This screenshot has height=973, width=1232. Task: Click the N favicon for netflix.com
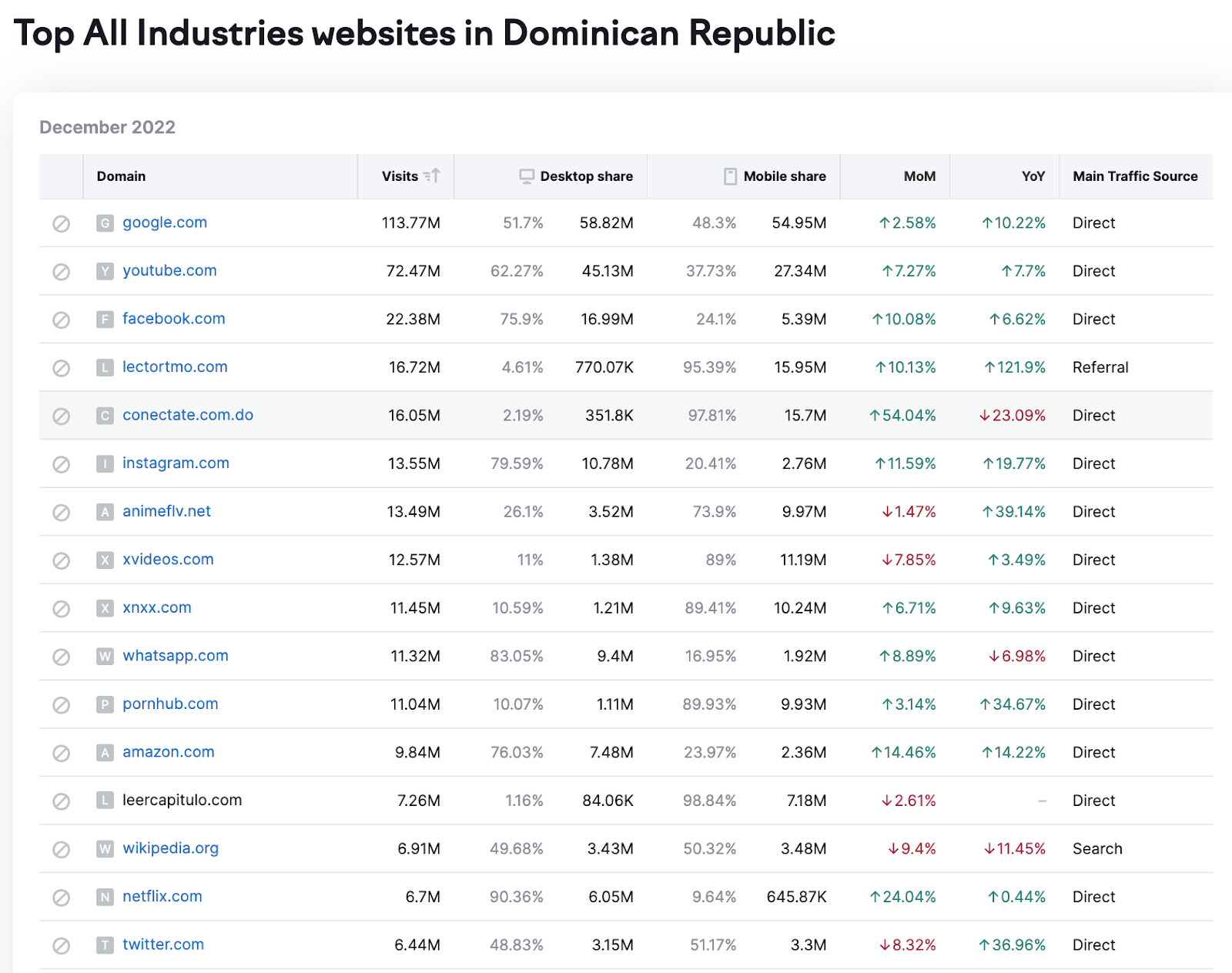(105, 897)
